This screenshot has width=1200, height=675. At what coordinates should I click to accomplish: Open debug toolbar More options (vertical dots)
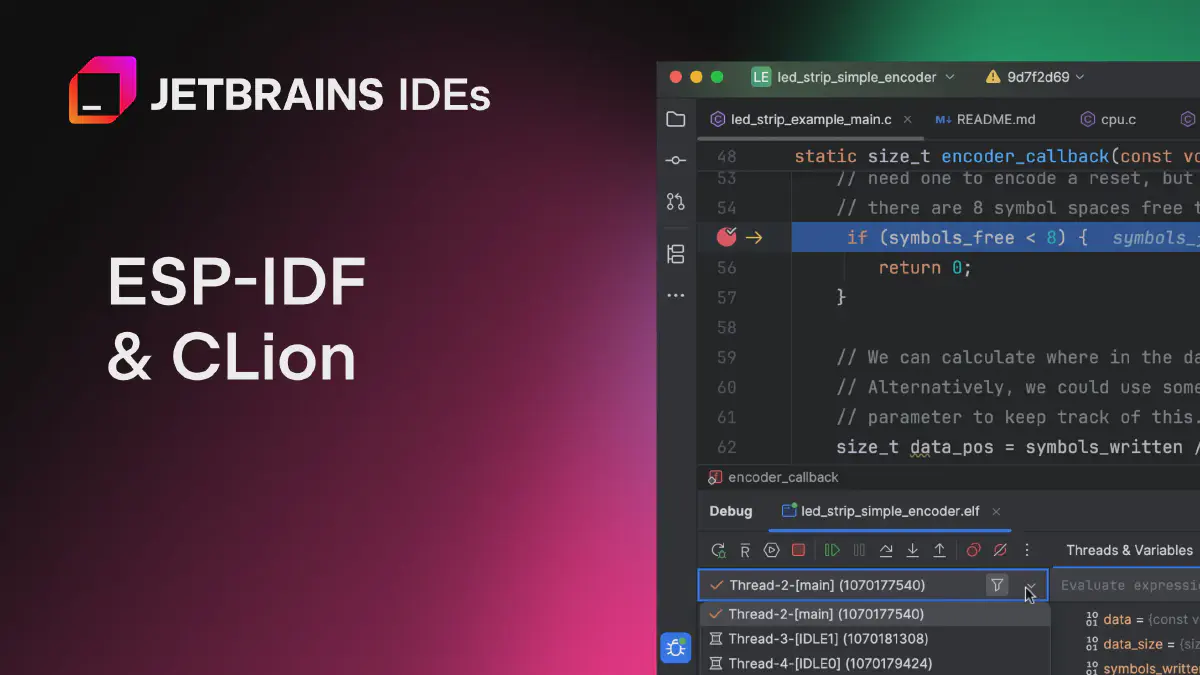click(x=1027, y=550)
